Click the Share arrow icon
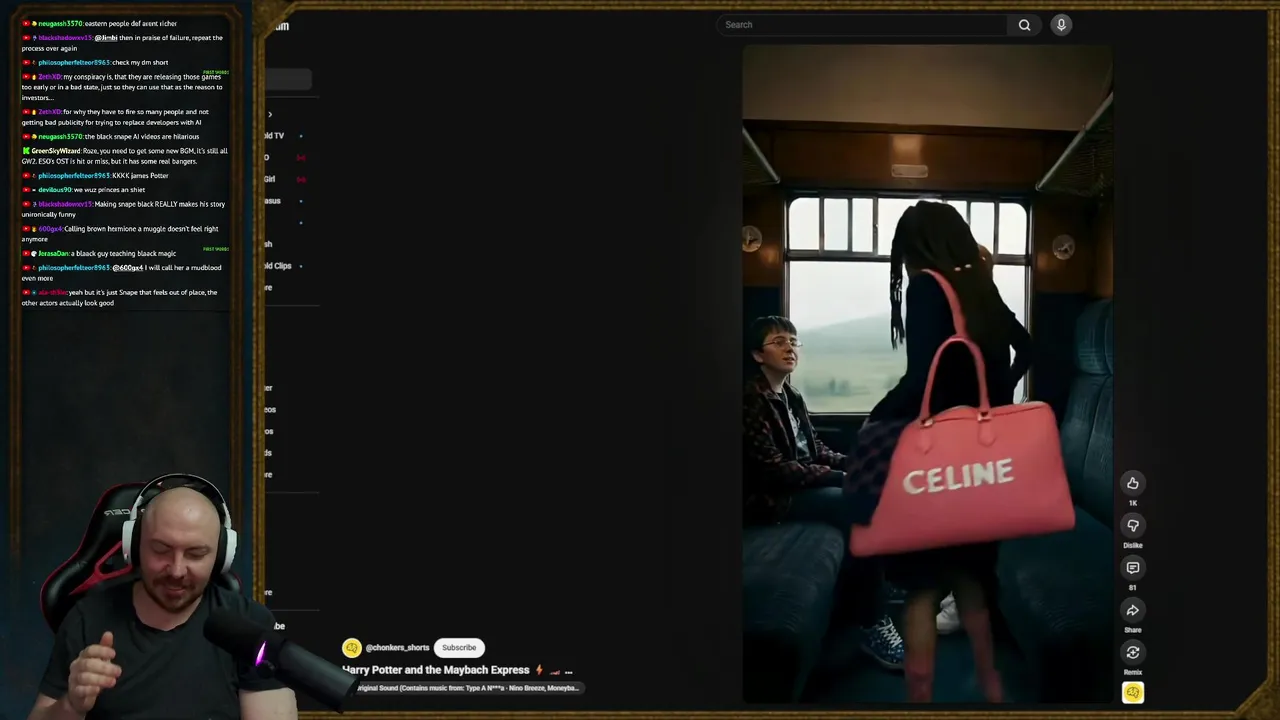The width and height of the screenshot is (1280, 720). (1133, 610)
